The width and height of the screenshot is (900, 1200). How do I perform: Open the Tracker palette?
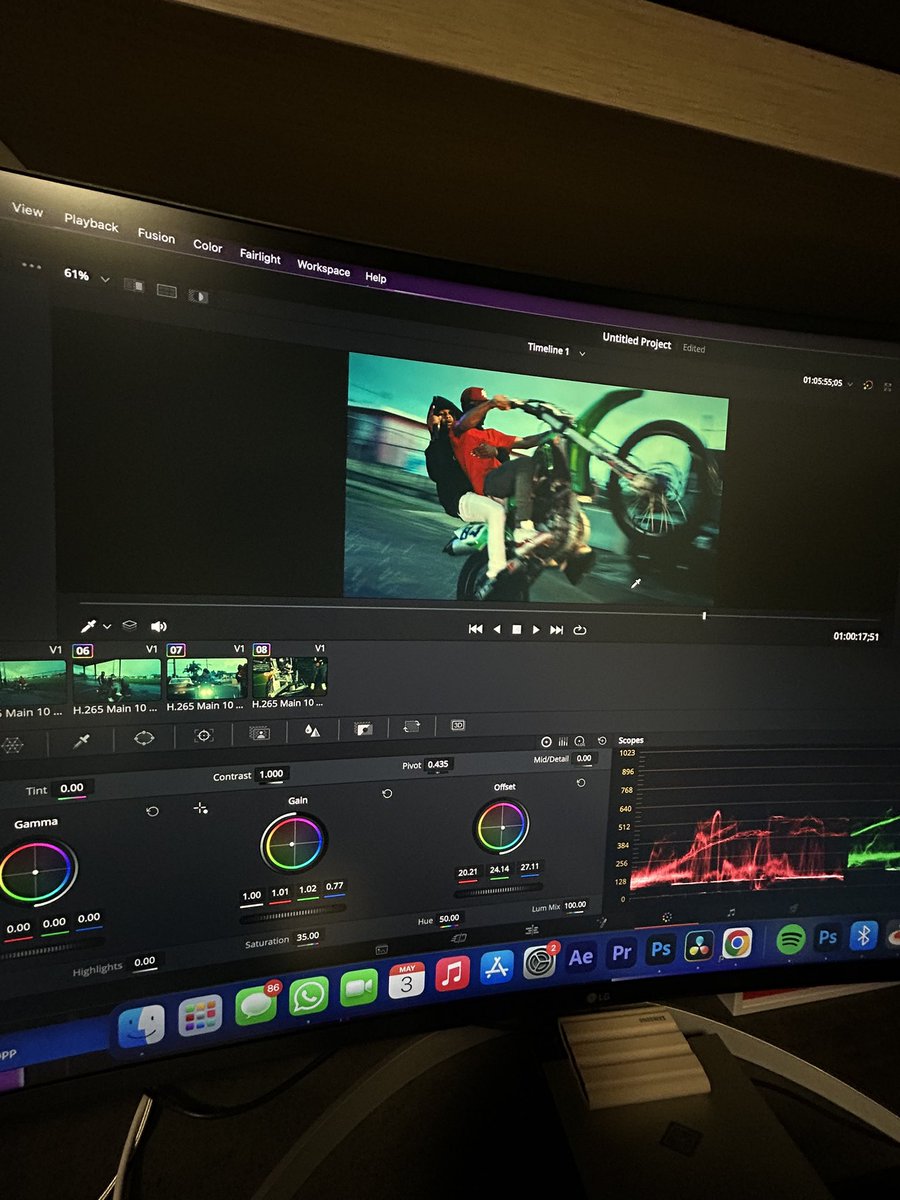pyautogui.click(x=203, y=735)
